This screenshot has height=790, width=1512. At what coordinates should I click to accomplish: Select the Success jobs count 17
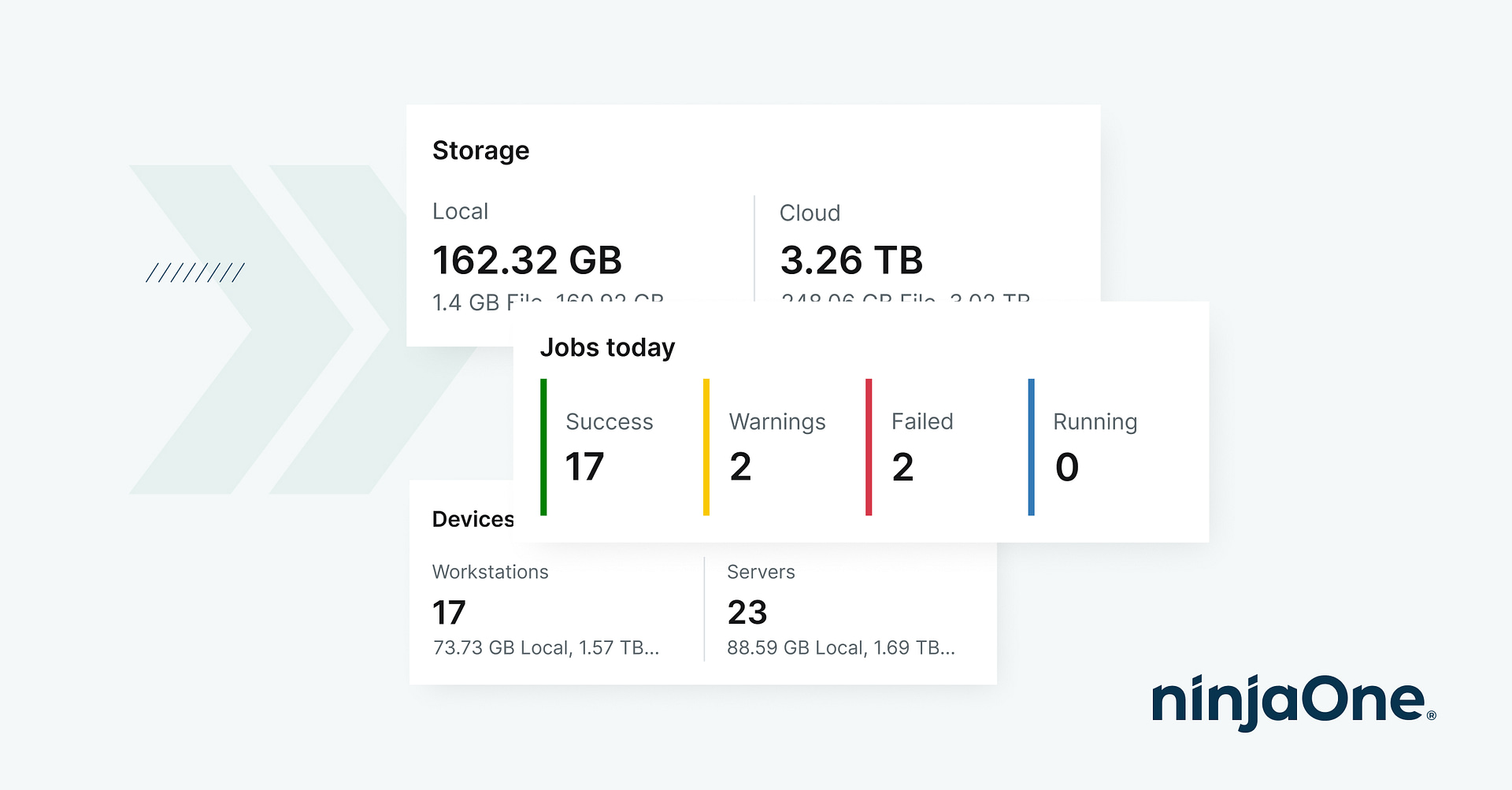tap(584, 467)
